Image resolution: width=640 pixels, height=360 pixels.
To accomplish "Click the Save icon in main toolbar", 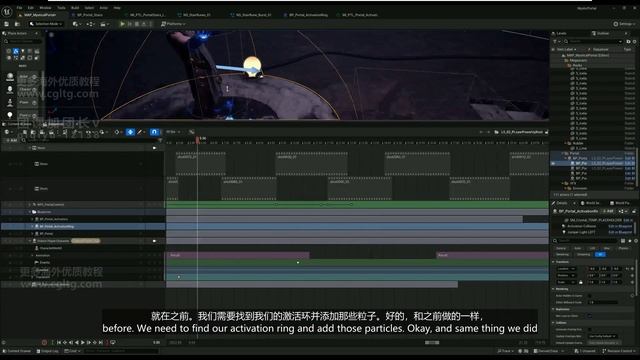I will [x=7, y=24].
